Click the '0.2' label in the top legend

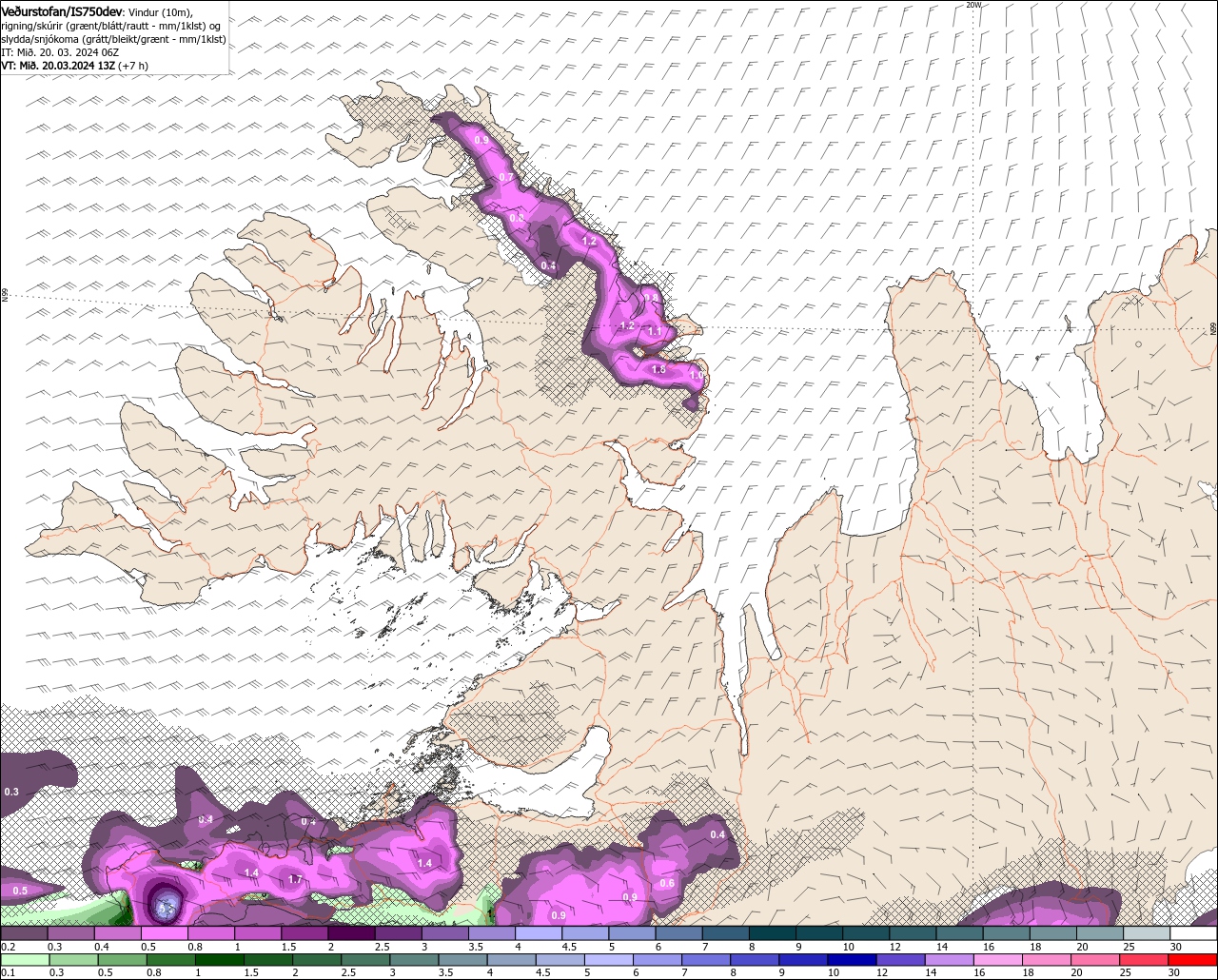[x=8, y=947]
